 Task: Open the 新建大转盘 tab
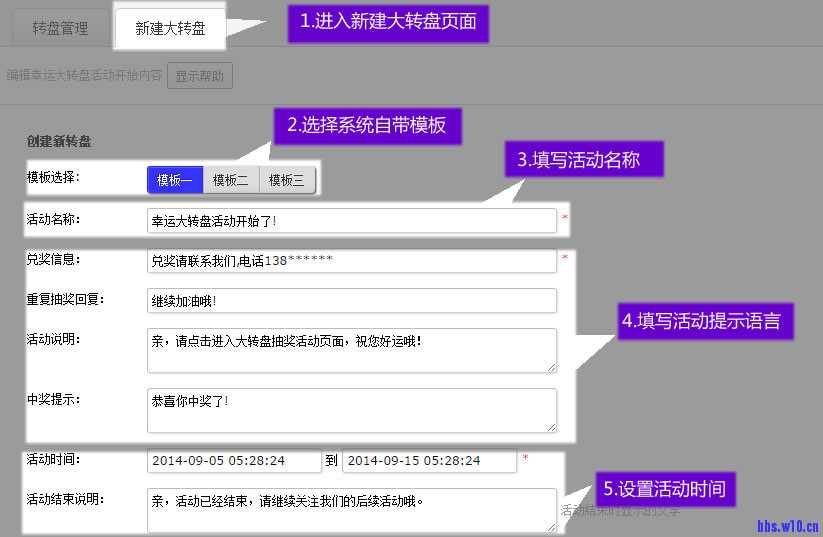170,28
